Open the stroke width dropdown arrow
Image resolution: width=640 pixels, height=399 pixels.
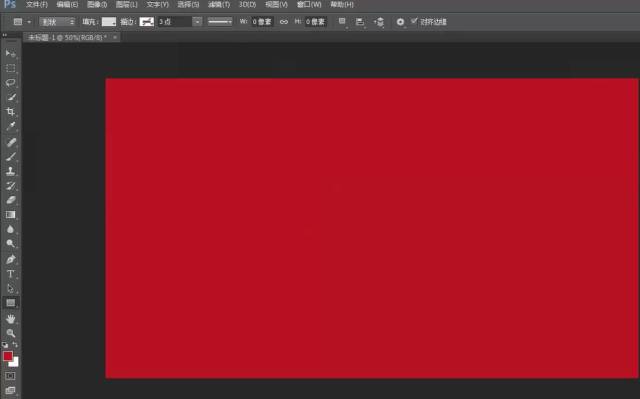point(197,22)
